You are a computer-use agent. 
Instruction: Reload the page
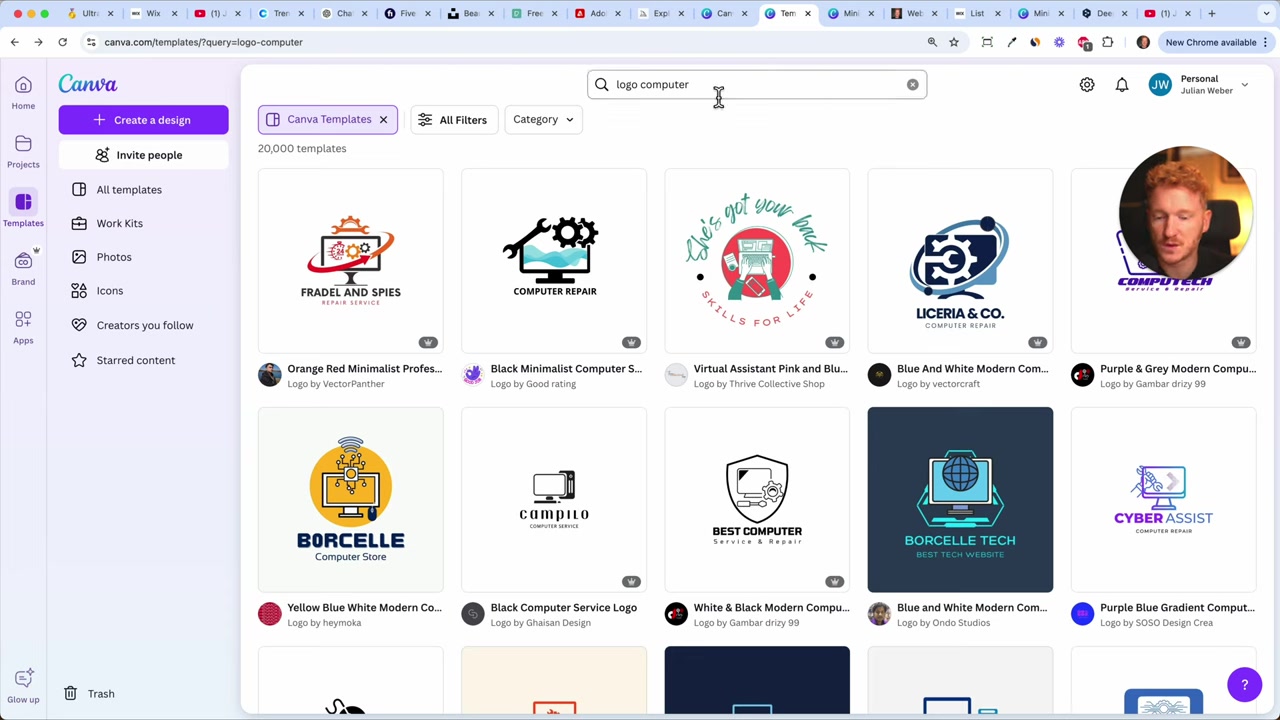[x=62, y=42]
